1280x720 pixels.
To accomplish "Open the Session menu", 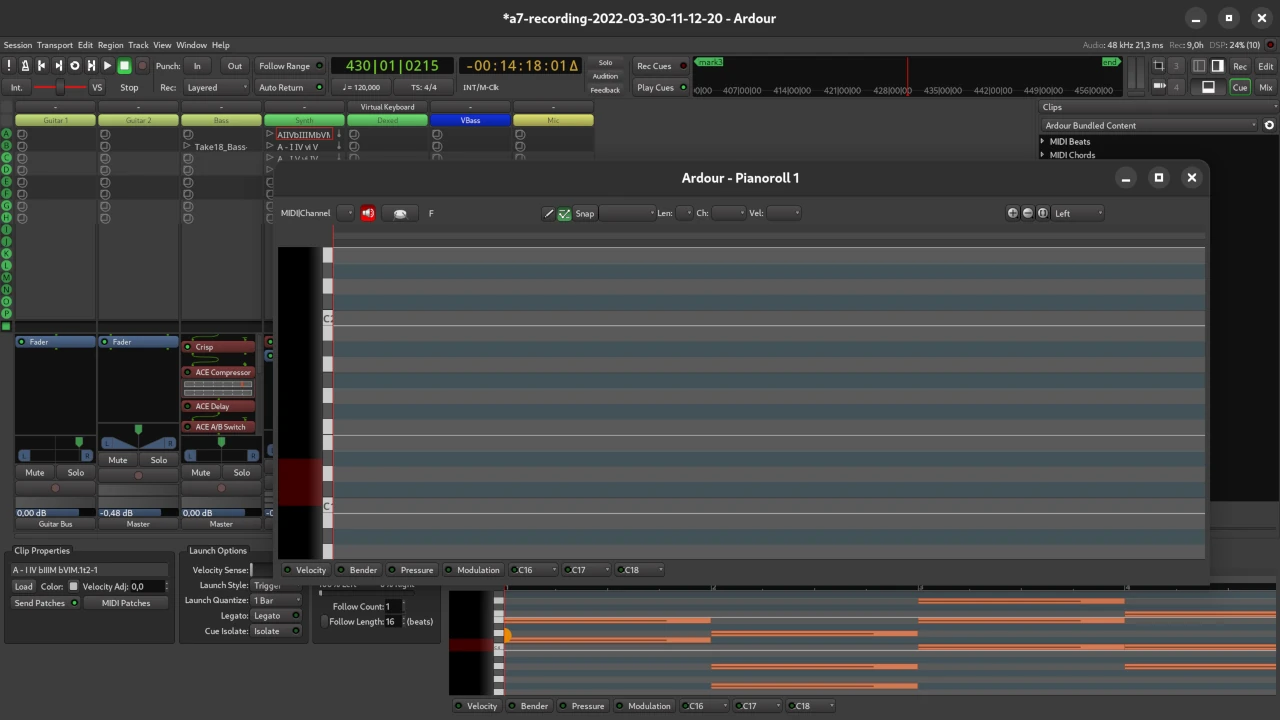I will (18, 45).
